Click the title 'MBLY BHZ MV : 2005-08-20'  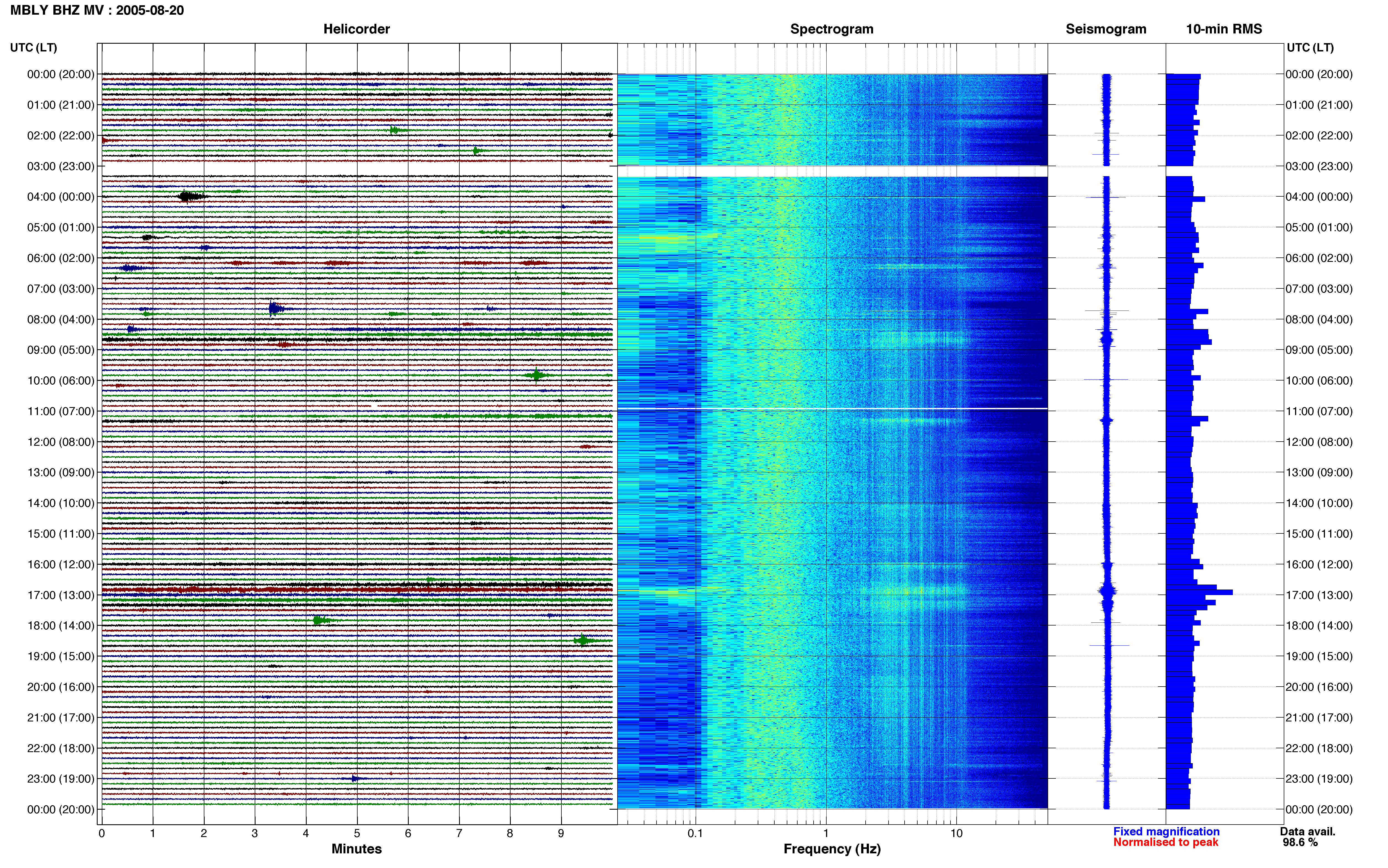97,10
